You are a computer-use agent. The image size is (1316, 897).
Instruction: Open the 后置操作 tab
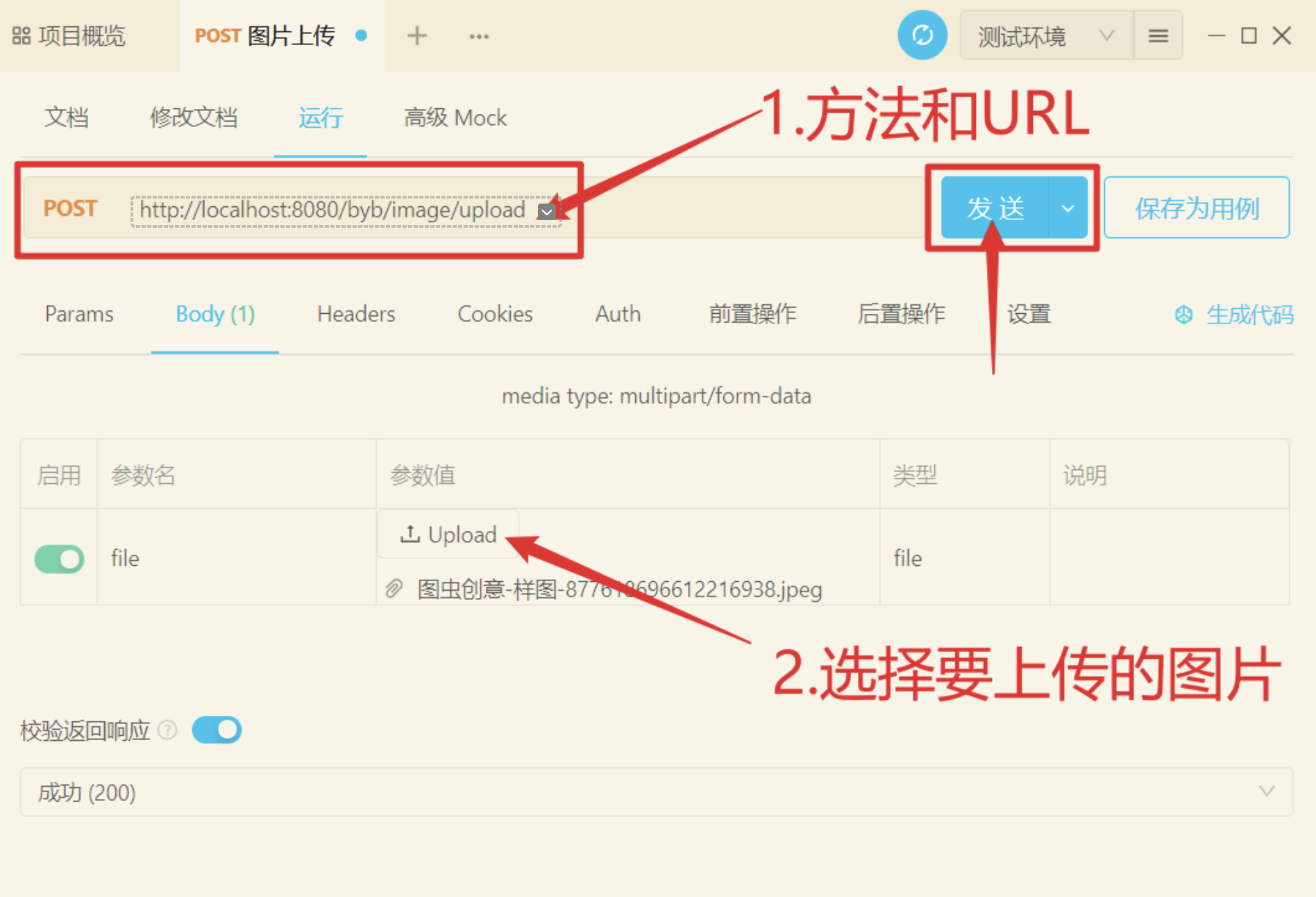point(901,314)
